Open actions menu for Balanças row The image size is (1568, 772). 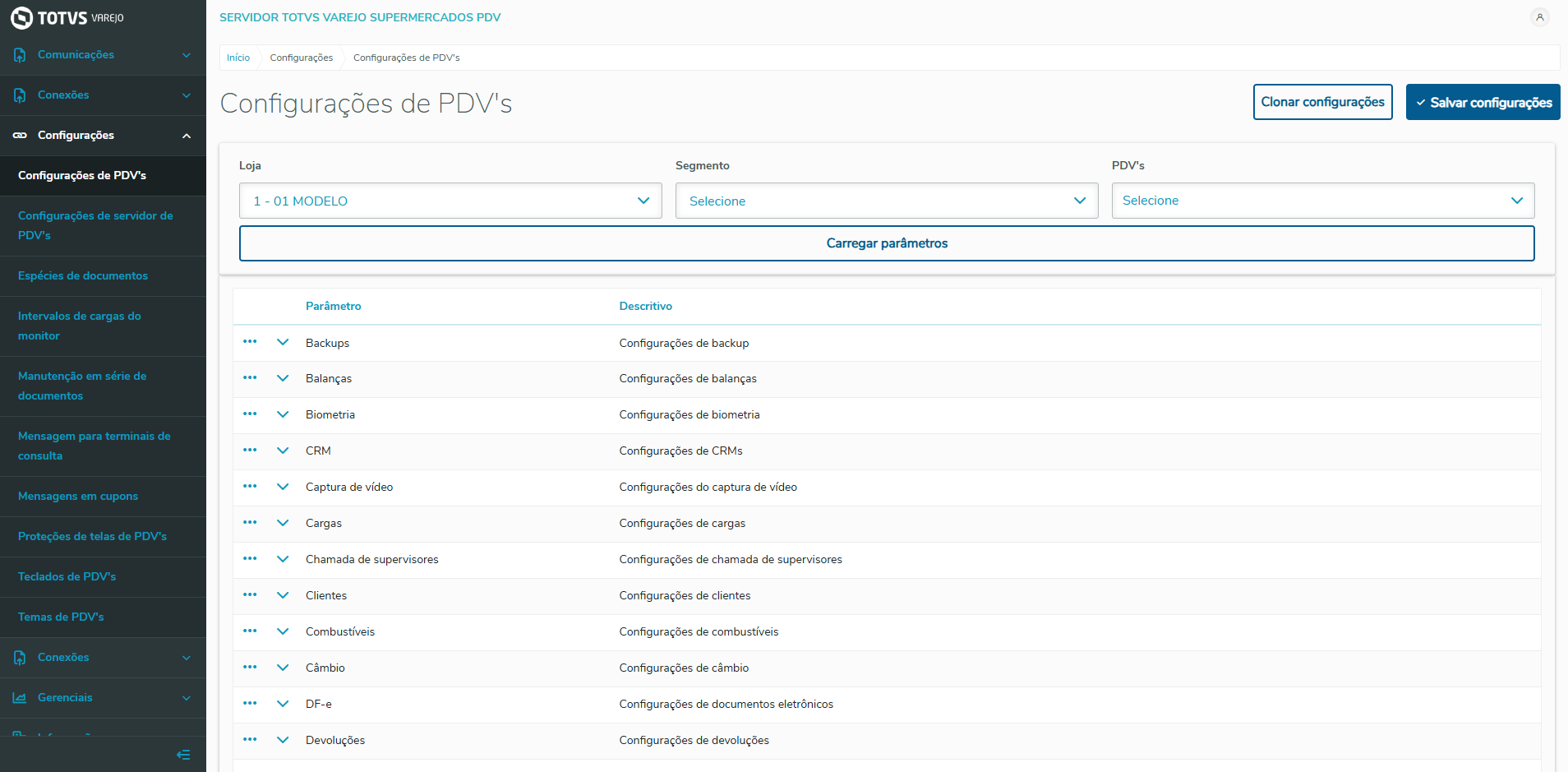(x=250, y=378)
